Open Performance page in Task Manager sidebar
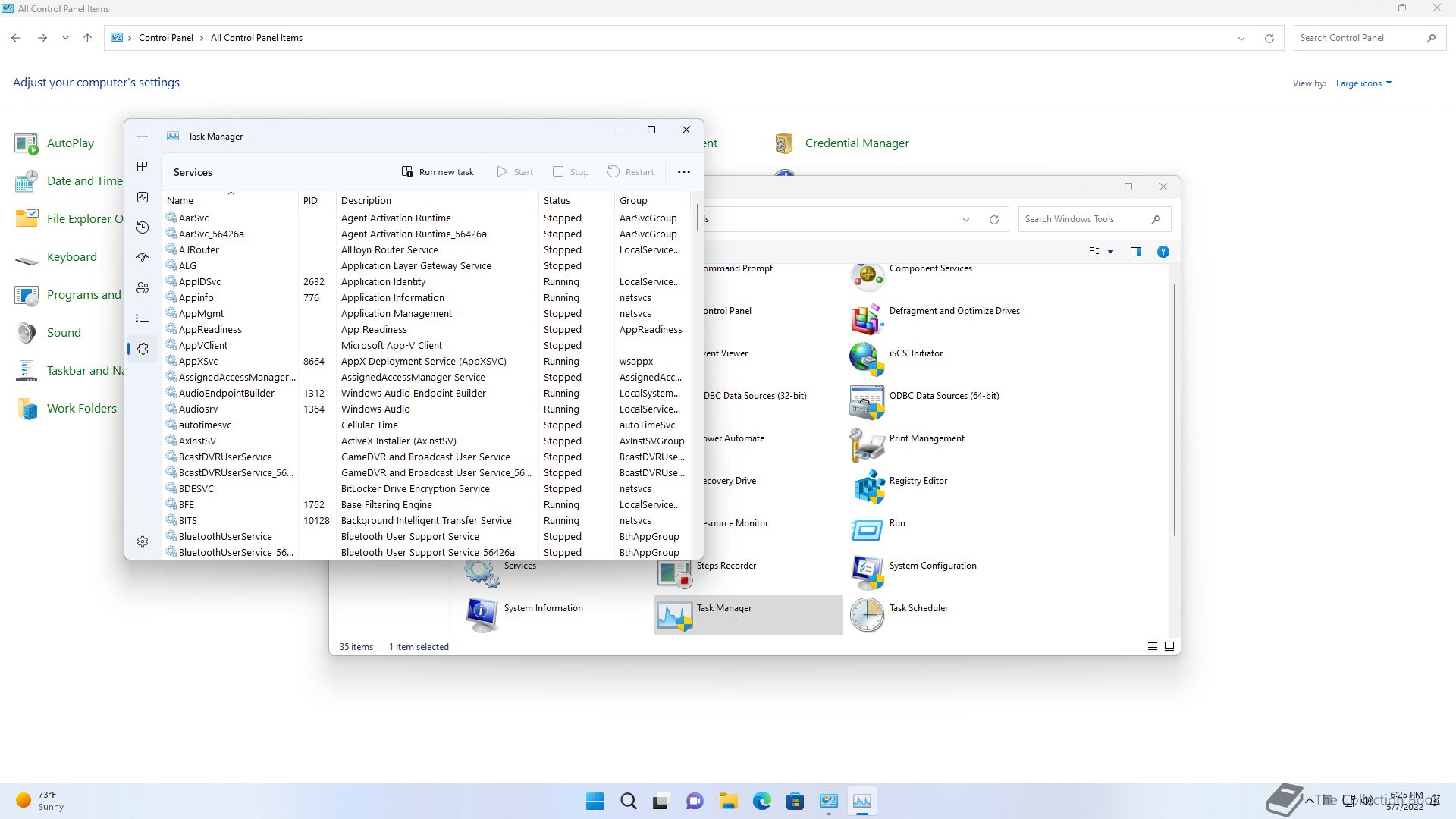This screenshot has height=819, width=1456. [x=142, y=197]
